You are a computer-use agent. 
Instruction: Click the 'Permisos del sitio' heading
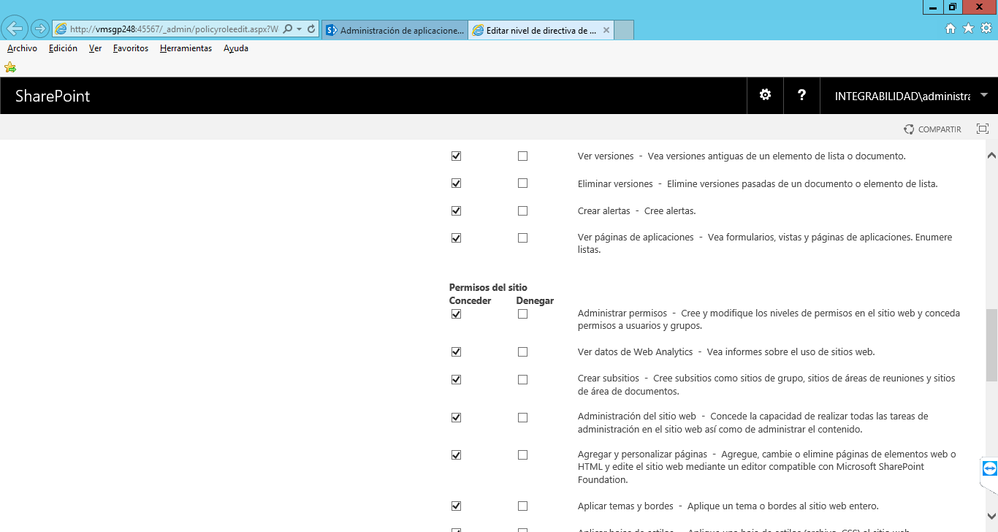[488, 288]
